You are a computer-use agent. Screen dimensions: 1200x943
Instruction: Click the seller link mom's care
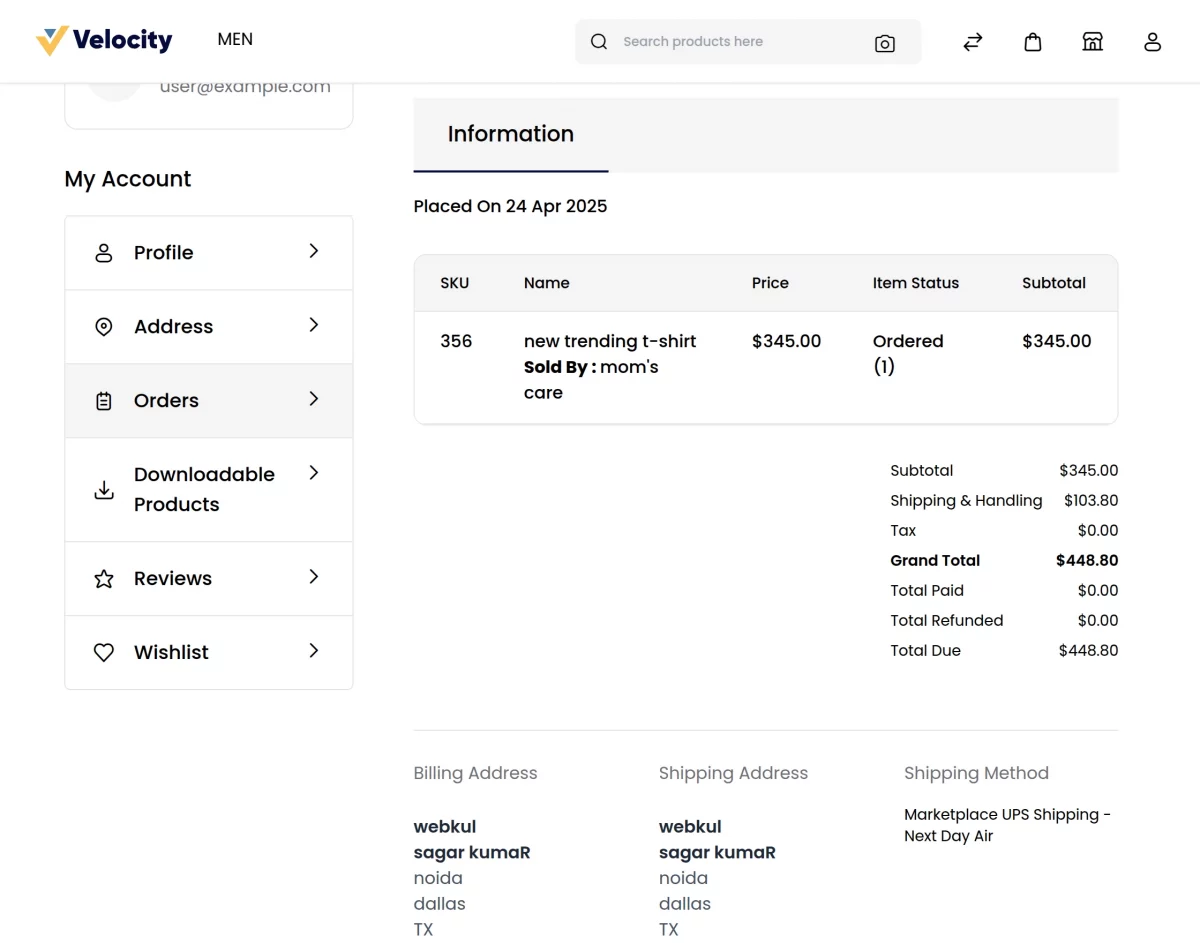[630, 367]
